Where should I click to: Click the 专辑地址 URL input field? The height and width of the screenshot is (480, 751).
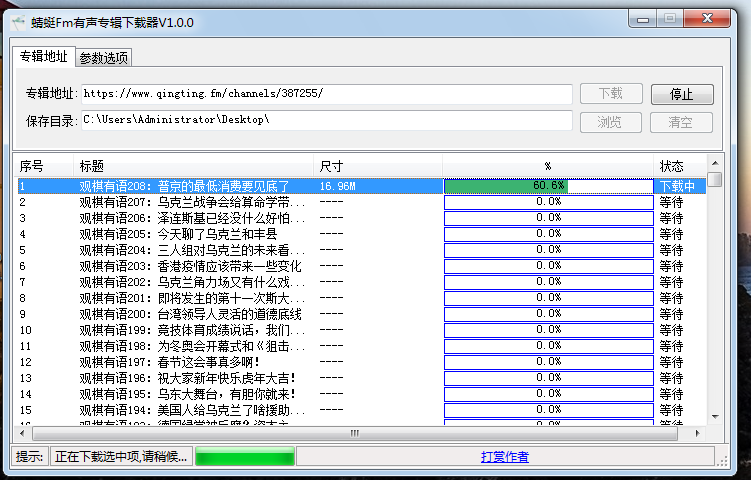[326, 94]
